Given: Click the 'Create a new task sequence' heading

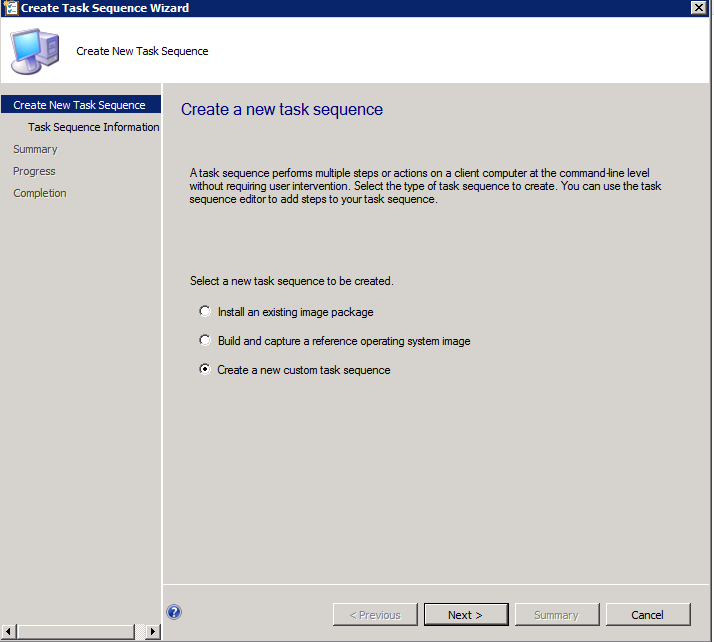Looking at the screenshot, I should point(282,109).
